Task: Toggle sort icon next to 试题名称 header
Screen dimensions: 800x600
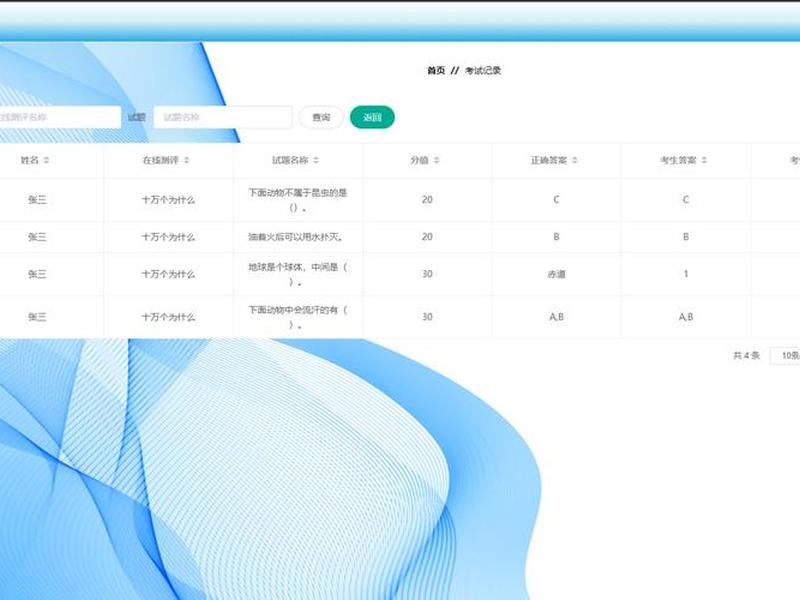Action: pyautogui.click(x=316, y=160)
